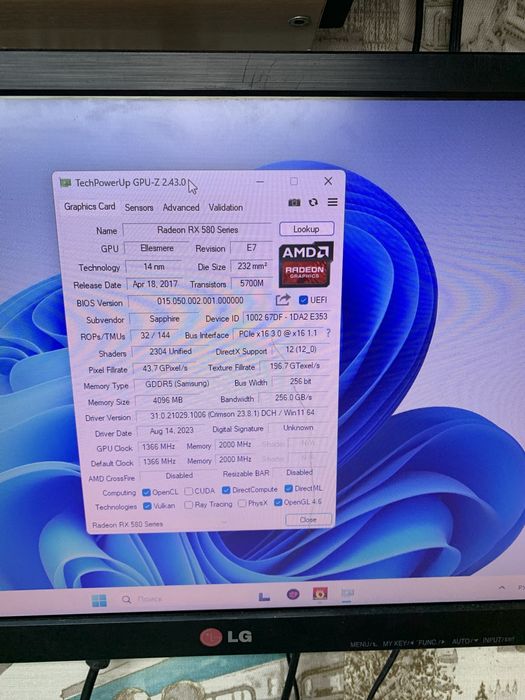Click the GPU field showing Ellesmere
This screenshot has width=525, height=700.
(x=156, y=248)
